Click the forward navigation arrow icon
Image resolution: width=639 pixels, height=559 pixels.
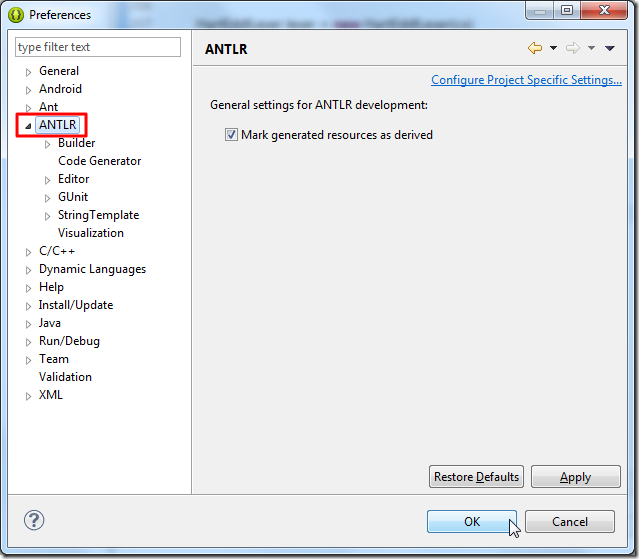click(x=573, y=48)
